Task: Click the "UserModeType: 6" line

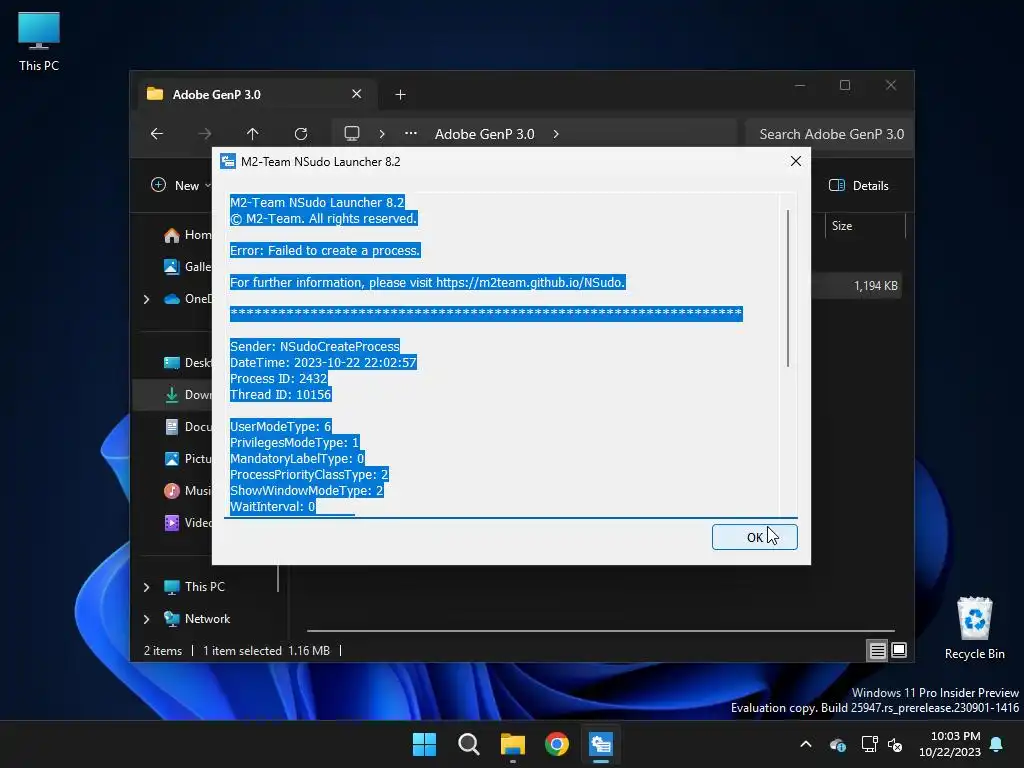Action: pyautogui.click(x=281, y=426)
